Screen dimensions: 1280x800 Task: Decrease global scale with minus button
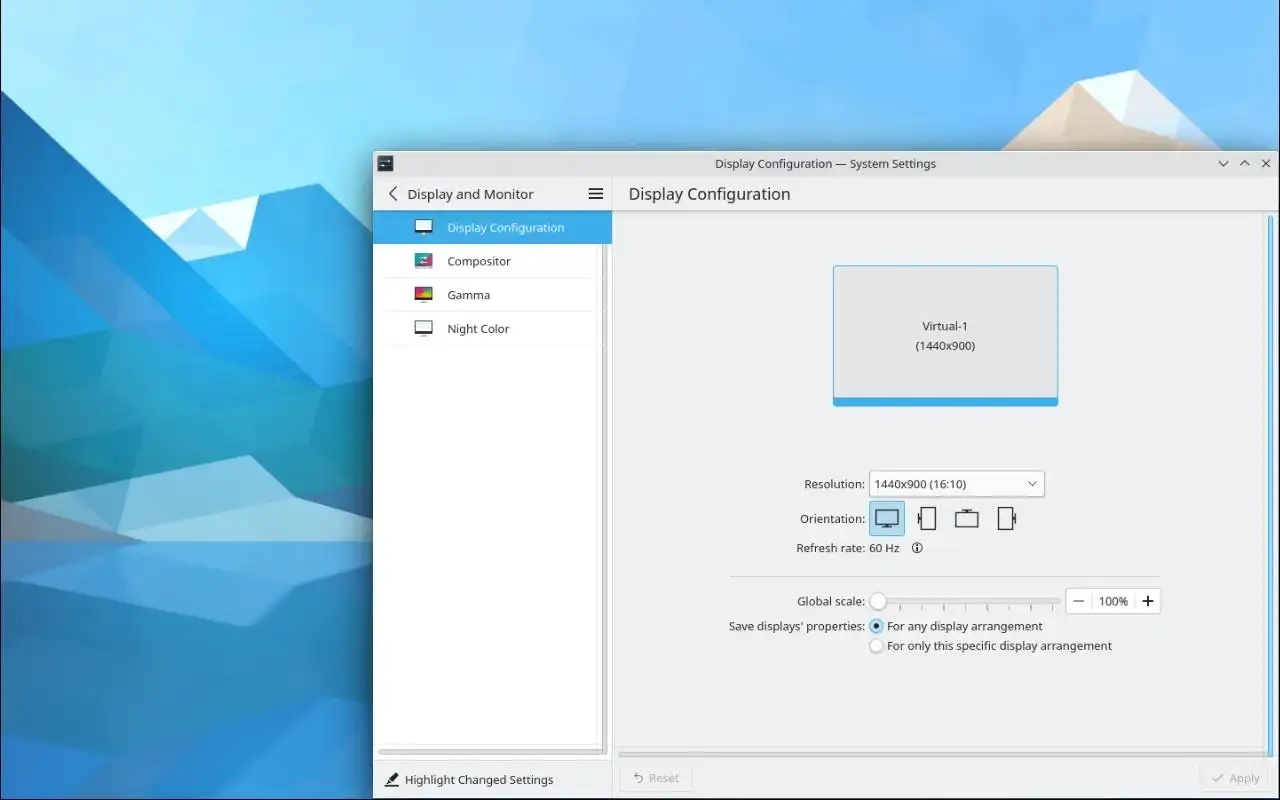click(x=1079, y=601)
